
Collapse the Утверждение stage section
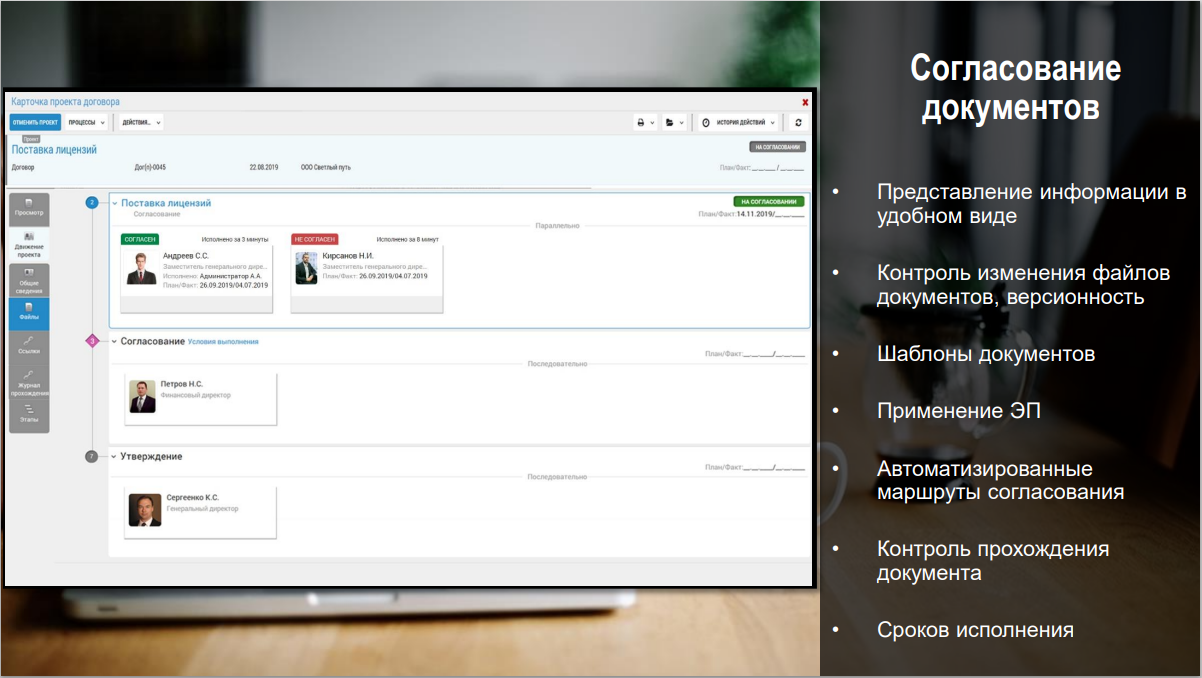115,456
